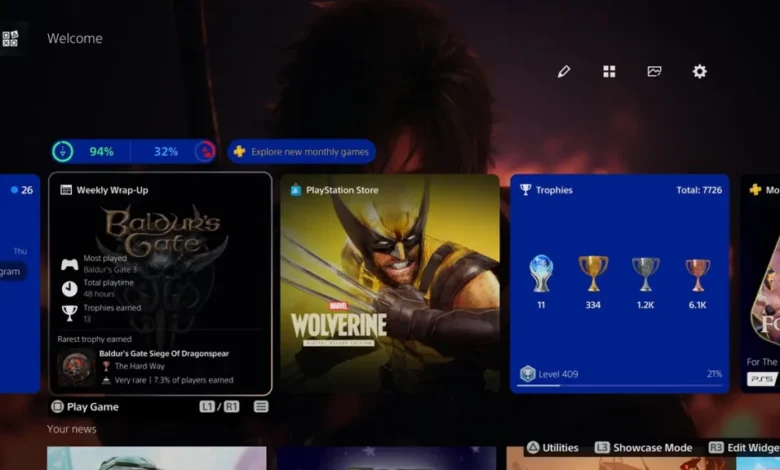780x470 pixels.
Task: Click the 334 gold count
Action: [593, 305]
